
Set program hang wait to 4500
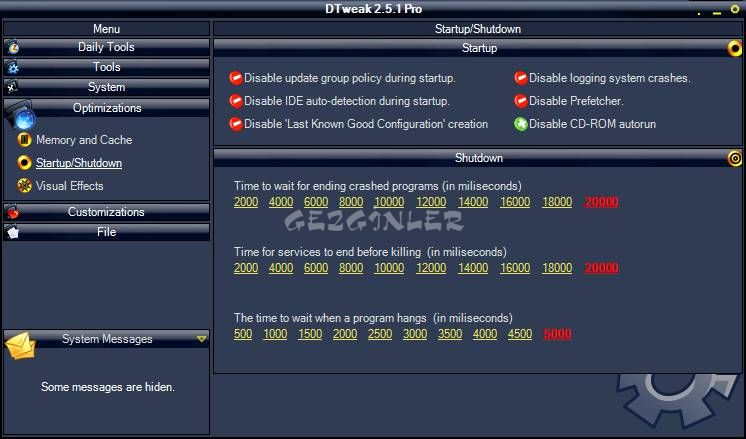pyautogui.click(x=520, y=334)
